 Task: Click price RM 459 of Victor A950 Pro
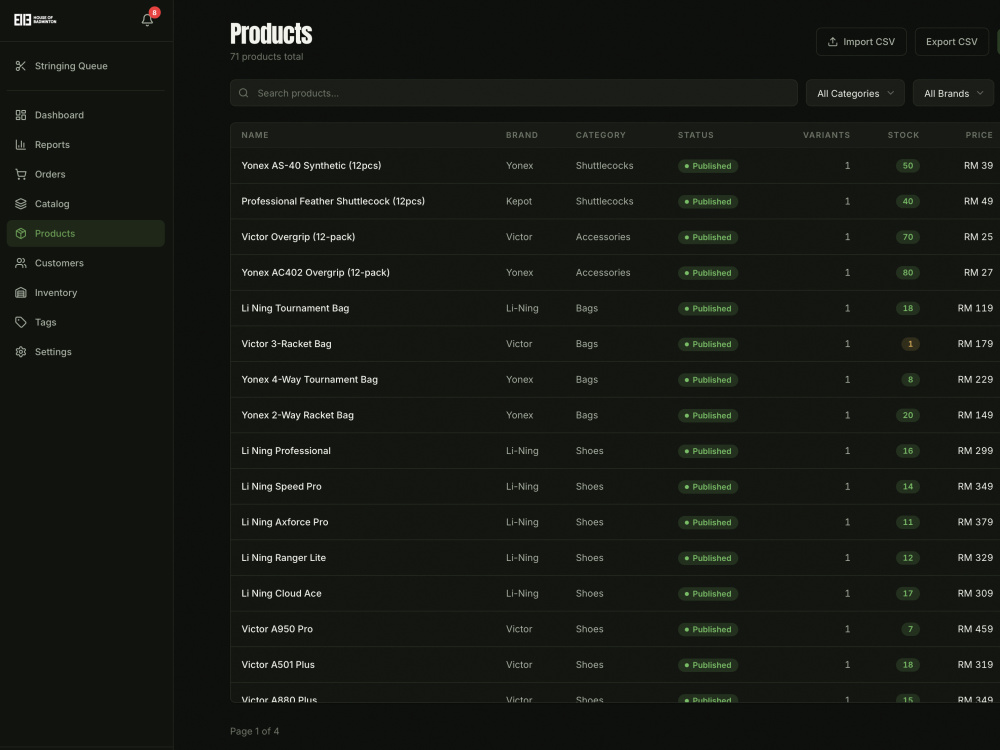tap(975, 629)
